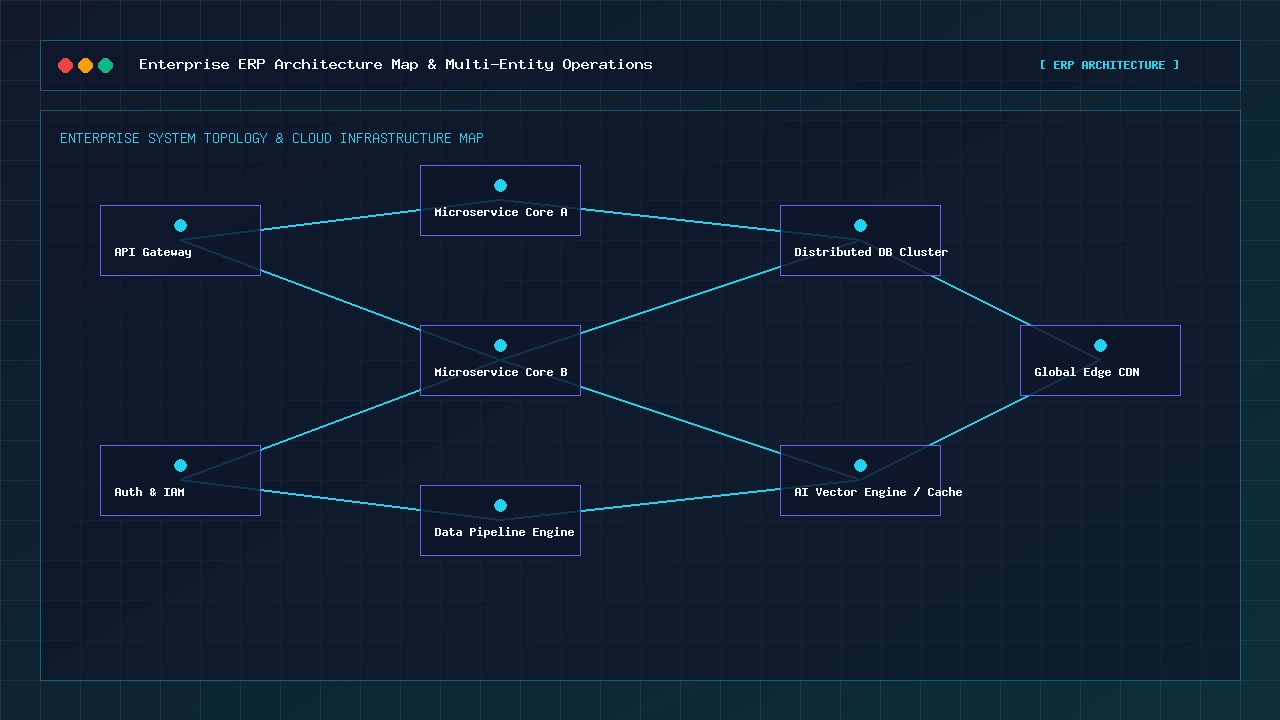Select the Microservice Core A node

[x=500, y=200]
